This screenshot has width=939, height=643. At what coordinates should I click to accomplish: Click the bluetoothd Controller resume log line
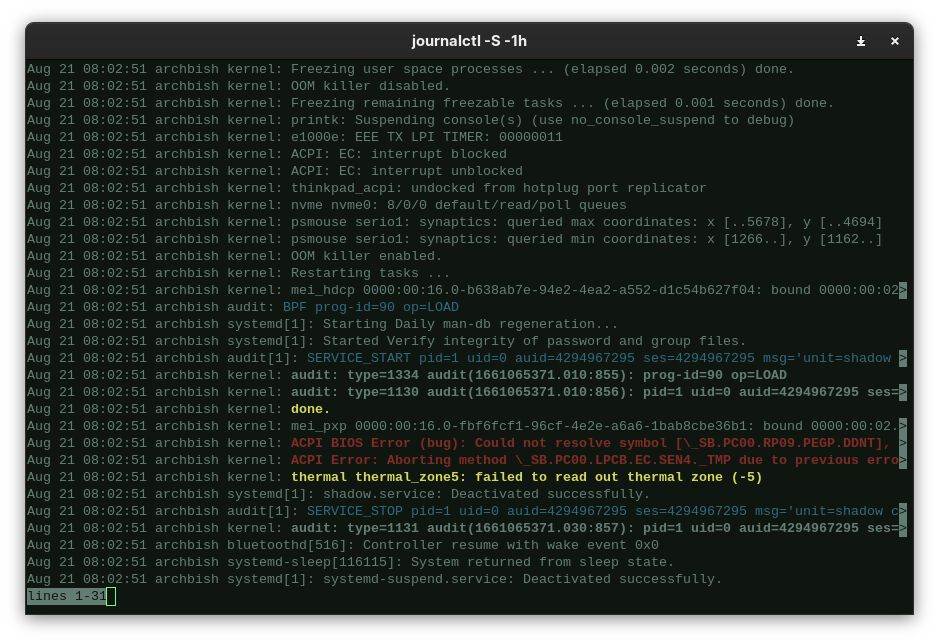(x=510, y=545)
